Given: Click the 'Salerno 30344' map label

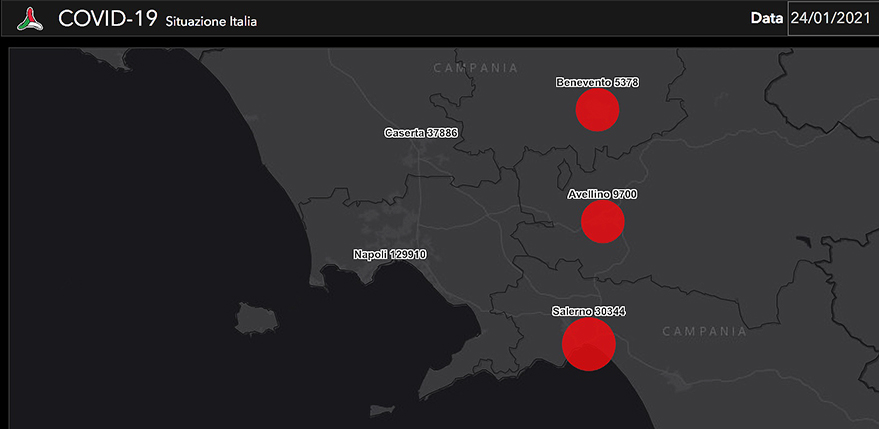Looking at the screenshot, I should pos(588,311).
